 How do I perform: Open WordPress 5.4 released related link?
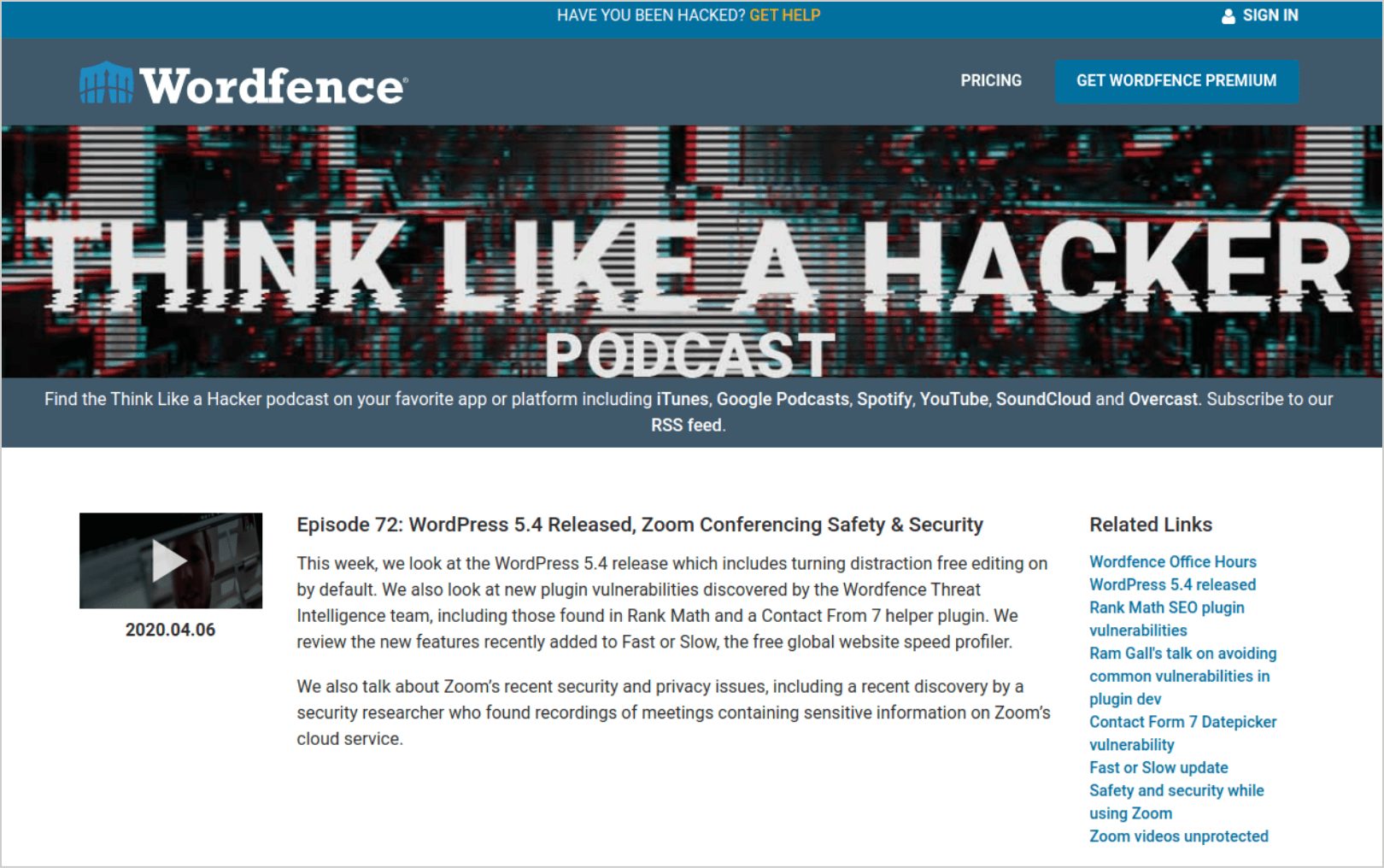(x=1172, y=584)
